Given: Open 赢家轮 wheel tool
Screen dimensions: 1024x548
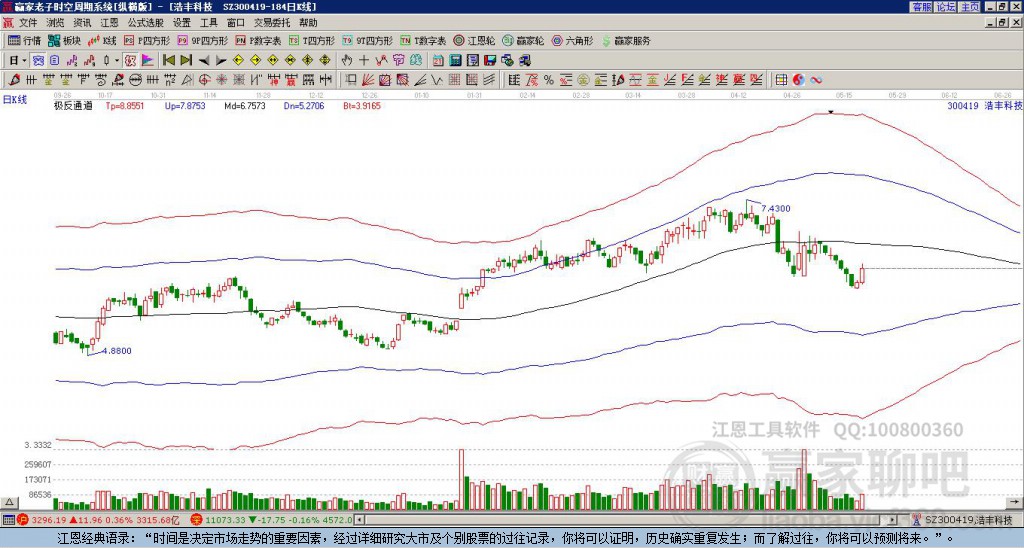Looking at the screenshot, I should (524, 40).
